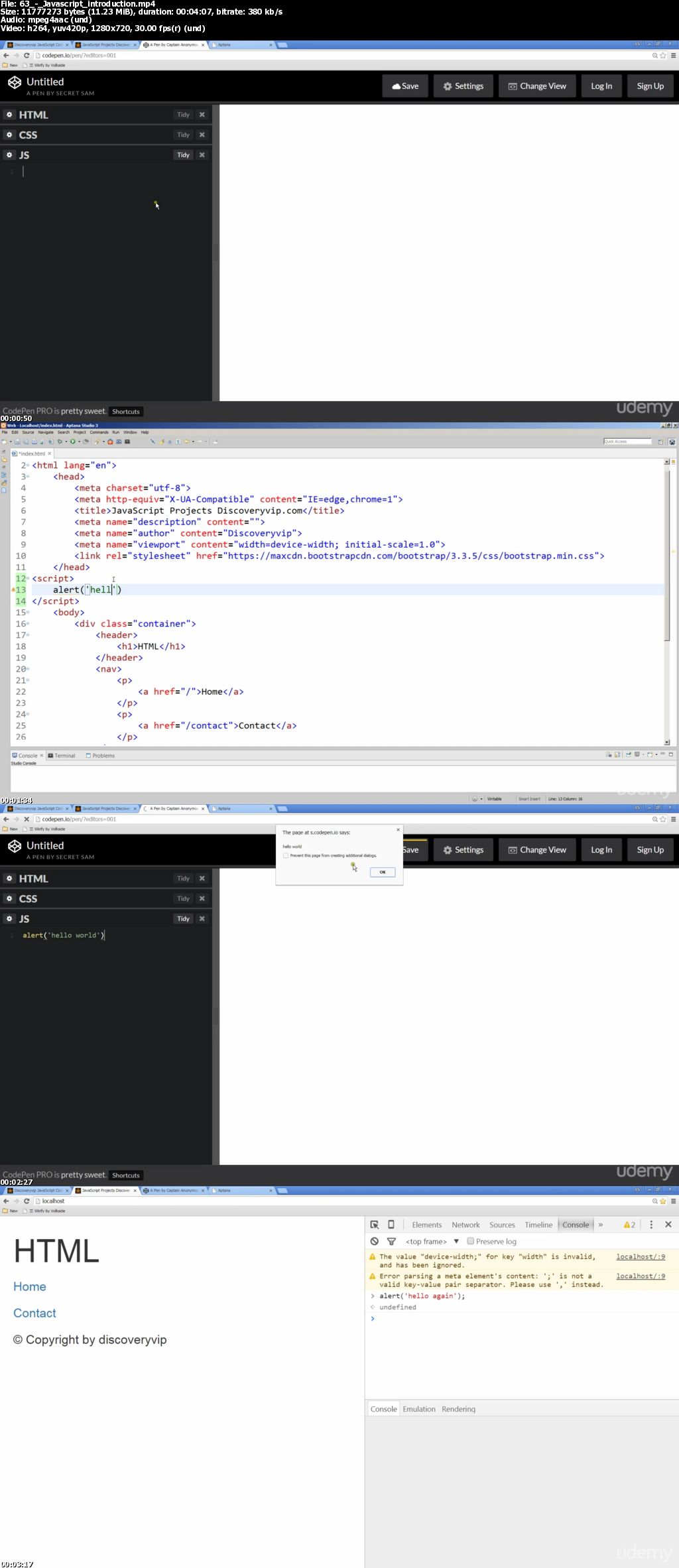The width and height of the screenshot is (679, 1568).
Task: Show more DevTools tabs with the >> chevron
Action: click(x=601, y=1225)
